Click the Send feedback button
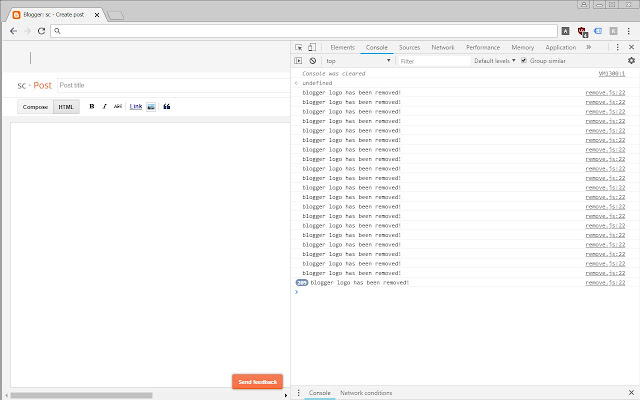 click(x=258, y=382)
